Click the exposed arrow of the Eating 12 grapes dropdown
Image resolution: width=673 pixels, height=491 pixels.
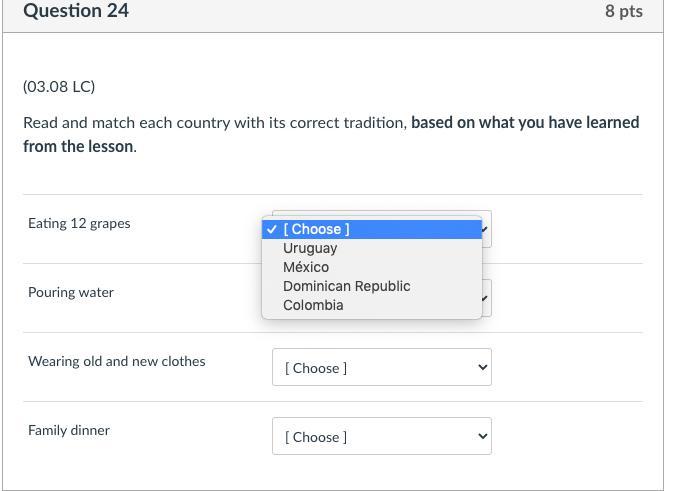[486, 229]
